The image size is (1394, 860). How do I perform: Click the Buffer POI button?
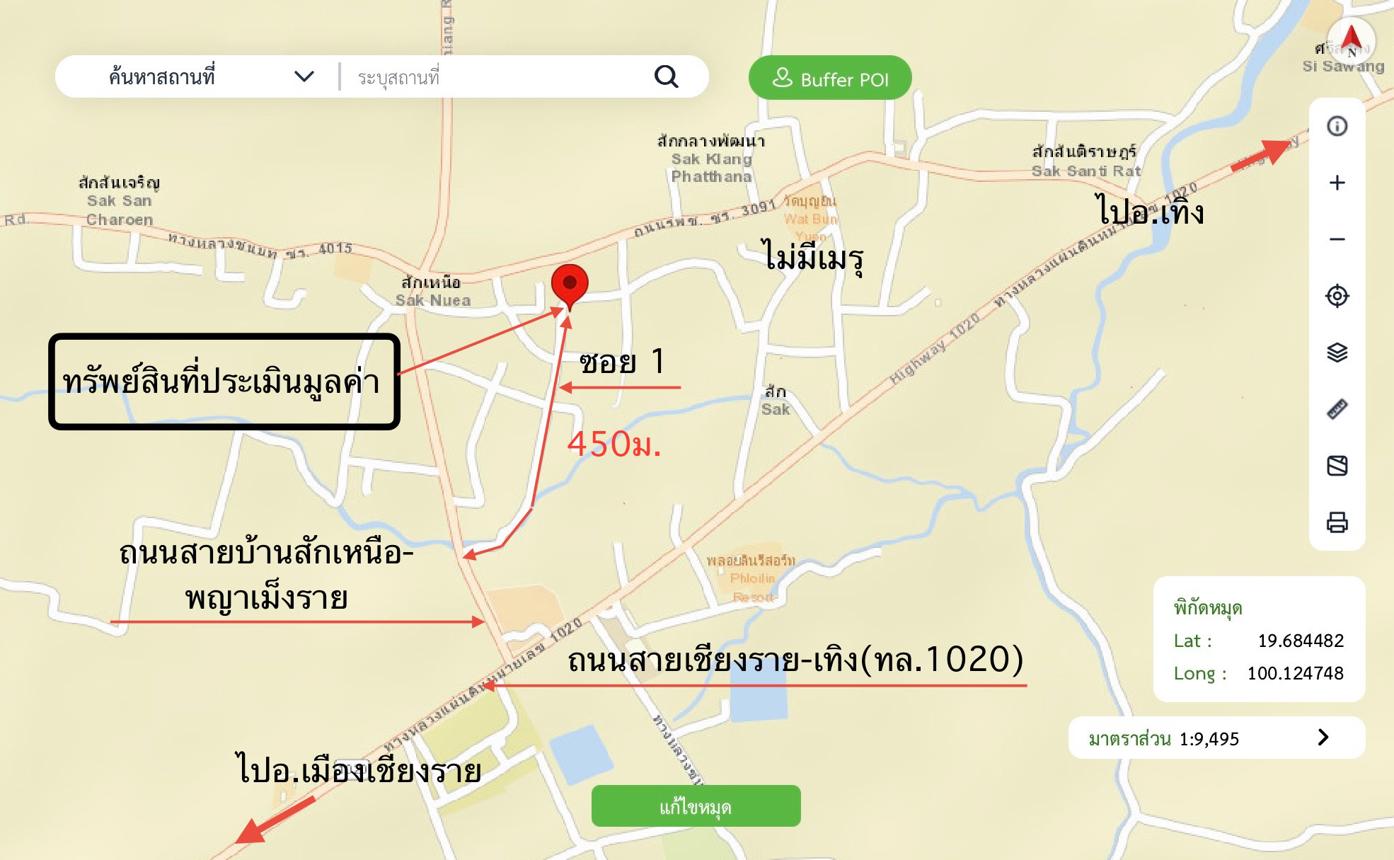point(830,78)
